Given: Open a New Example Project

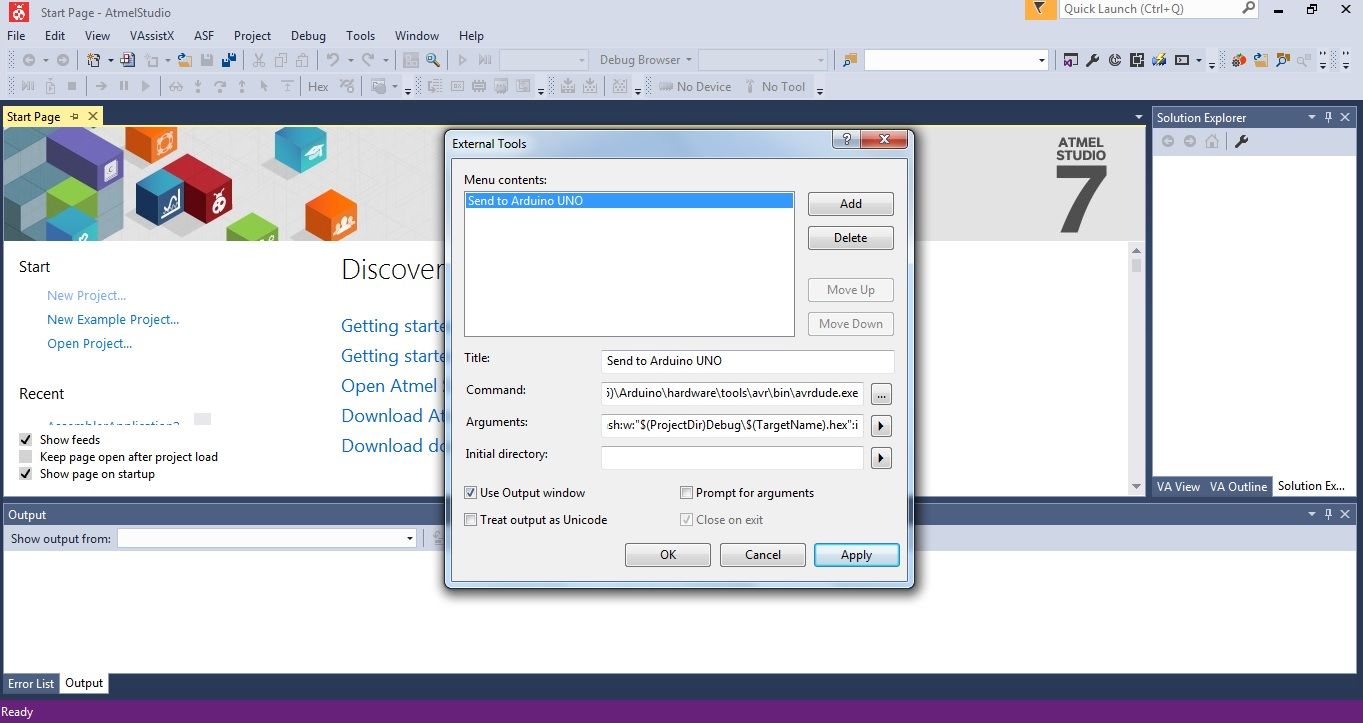Looking at the screenshot, I should coord(113,319).
